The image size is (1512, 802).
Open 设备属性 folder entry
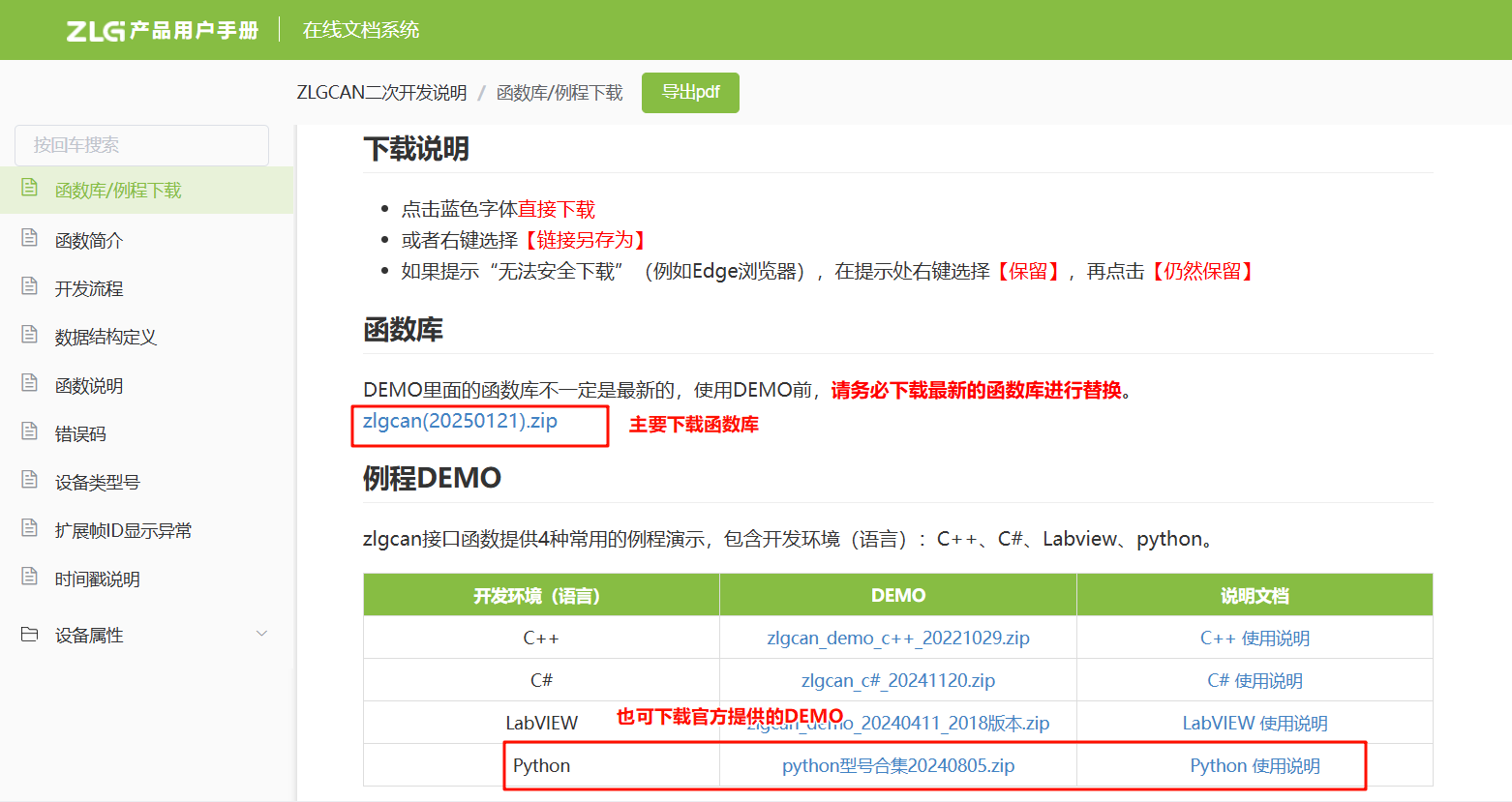click(89, 636)
